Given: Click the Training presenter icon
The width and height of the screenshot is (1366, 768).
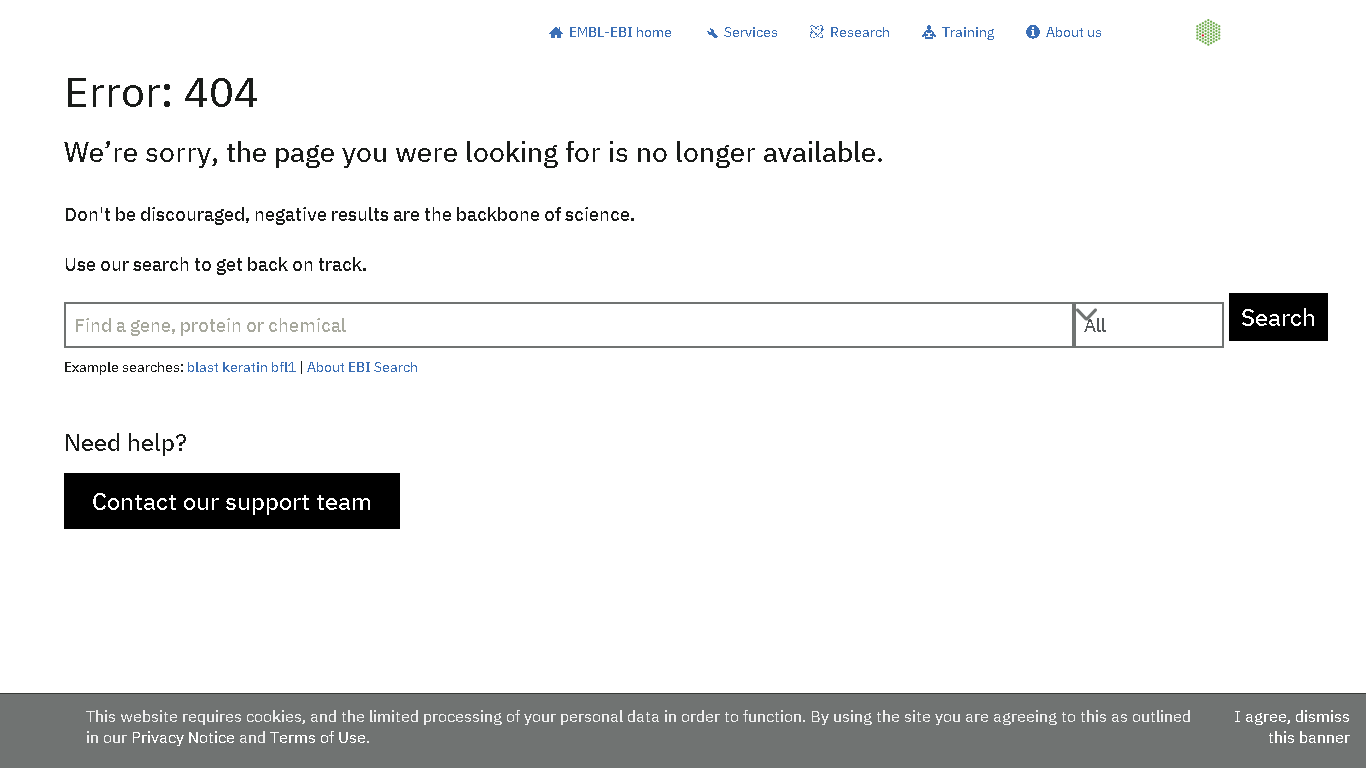Looking at the screenshot, I should click(x=929, y=32).
